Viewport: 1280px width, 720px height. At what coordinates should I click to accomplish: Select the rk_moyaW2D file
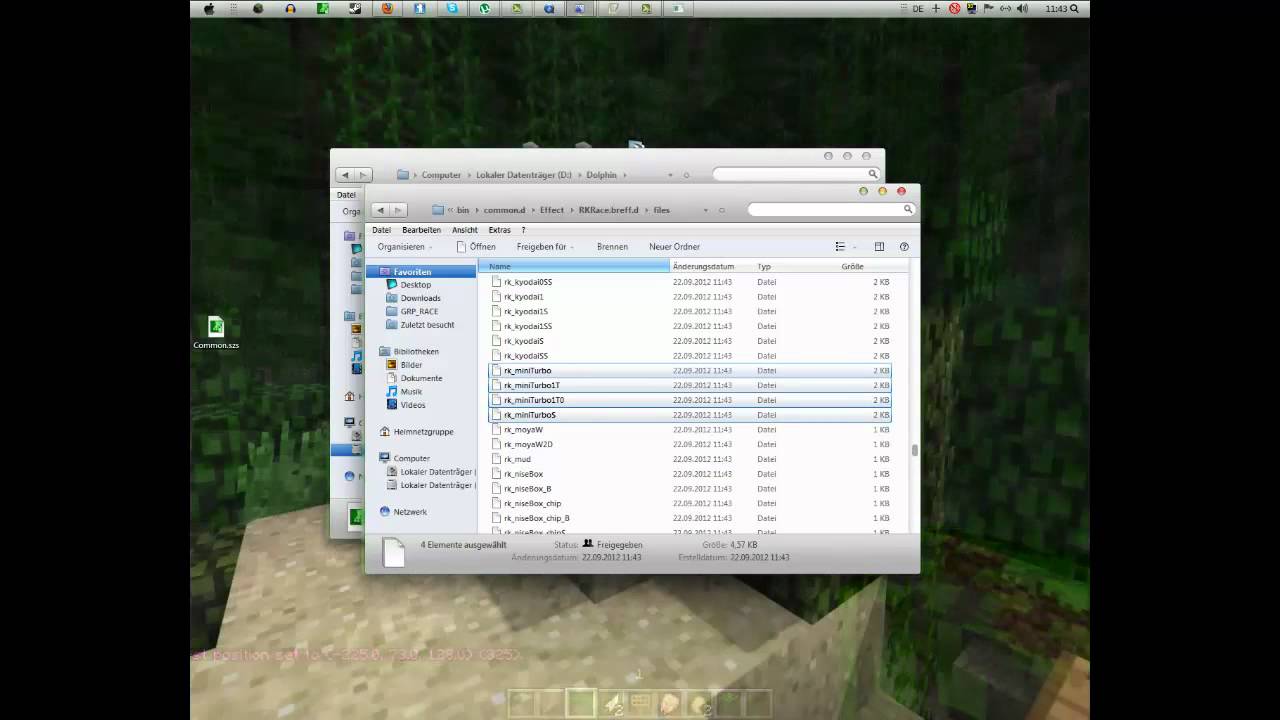click(x=689, y=444)
